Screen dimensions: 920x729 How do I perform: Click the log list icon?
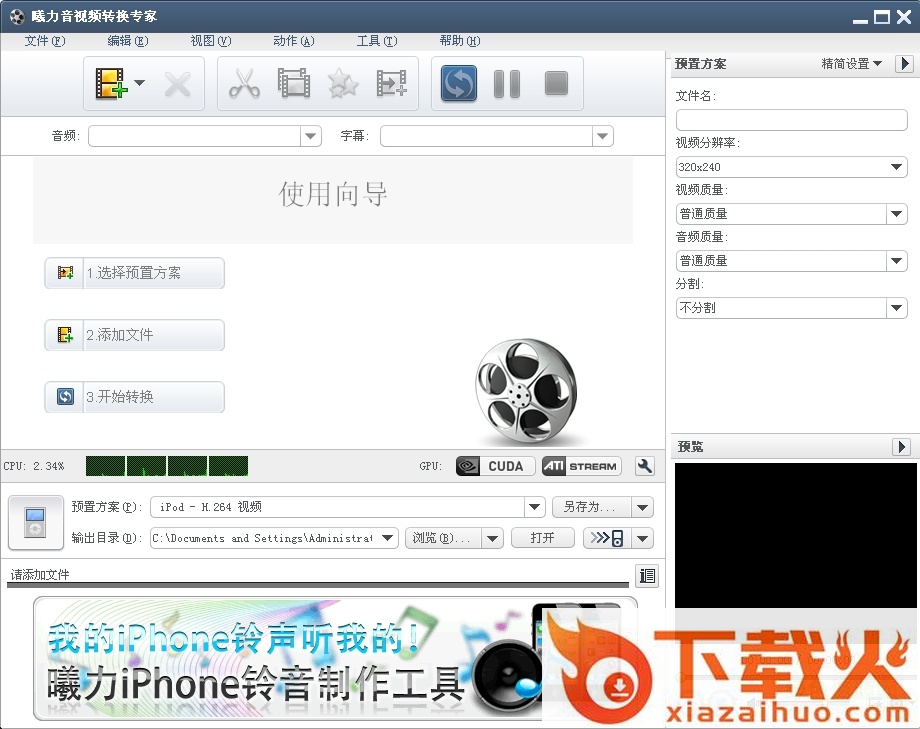647,576
